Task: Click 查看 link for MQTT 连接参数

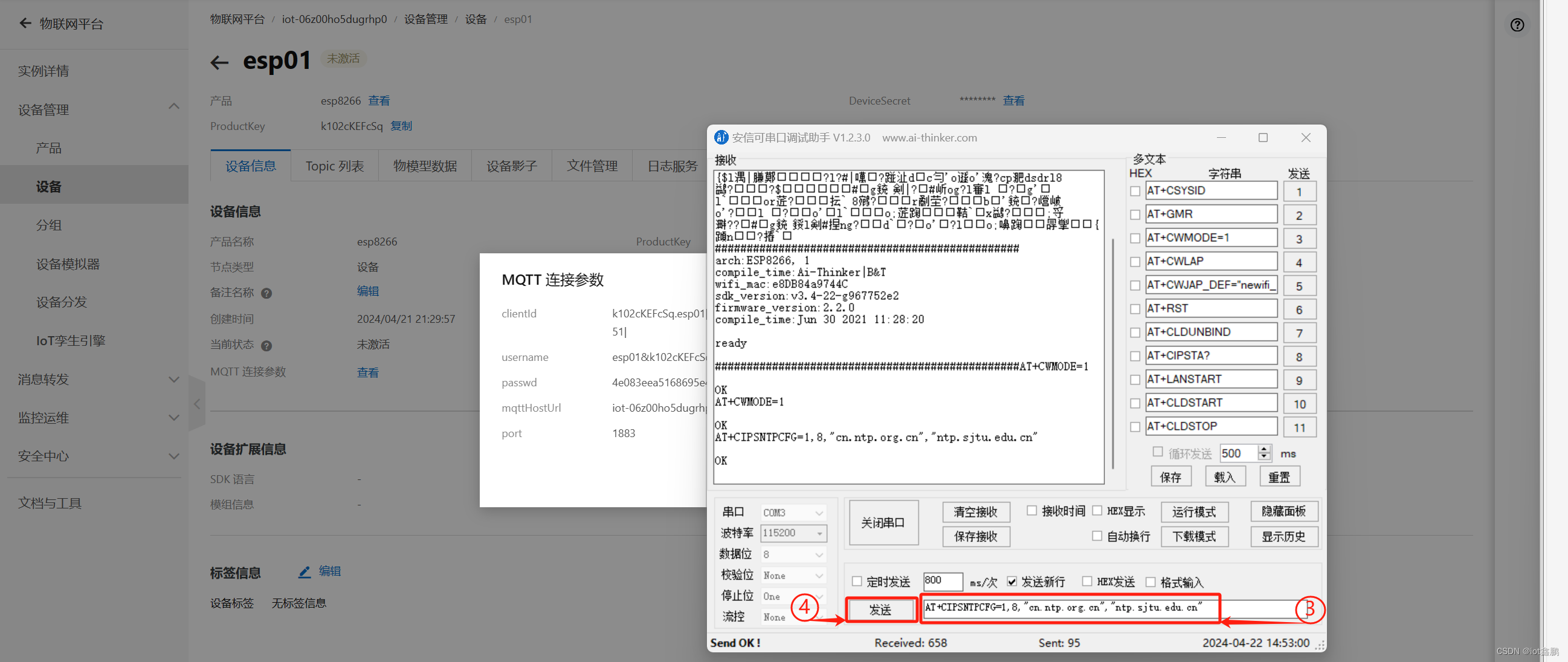Action: [367, 372]
